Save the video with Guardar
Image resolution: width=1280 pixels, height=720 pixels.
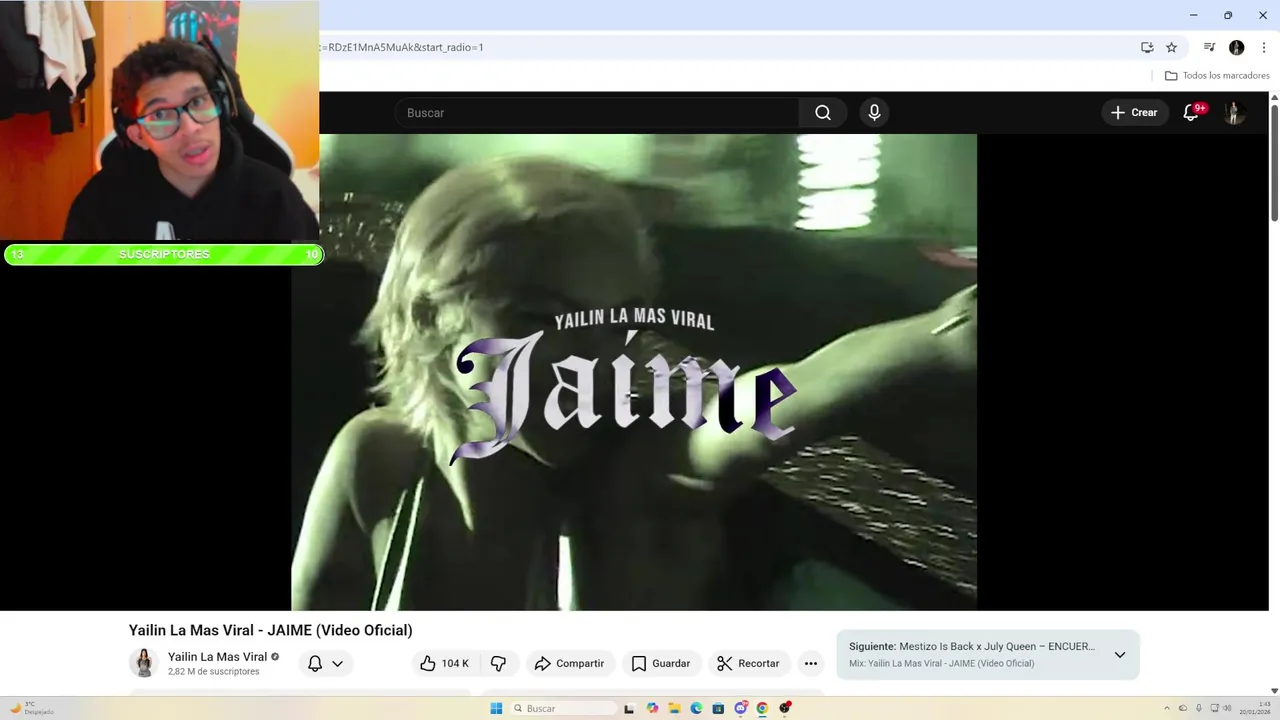coord(661,663)
